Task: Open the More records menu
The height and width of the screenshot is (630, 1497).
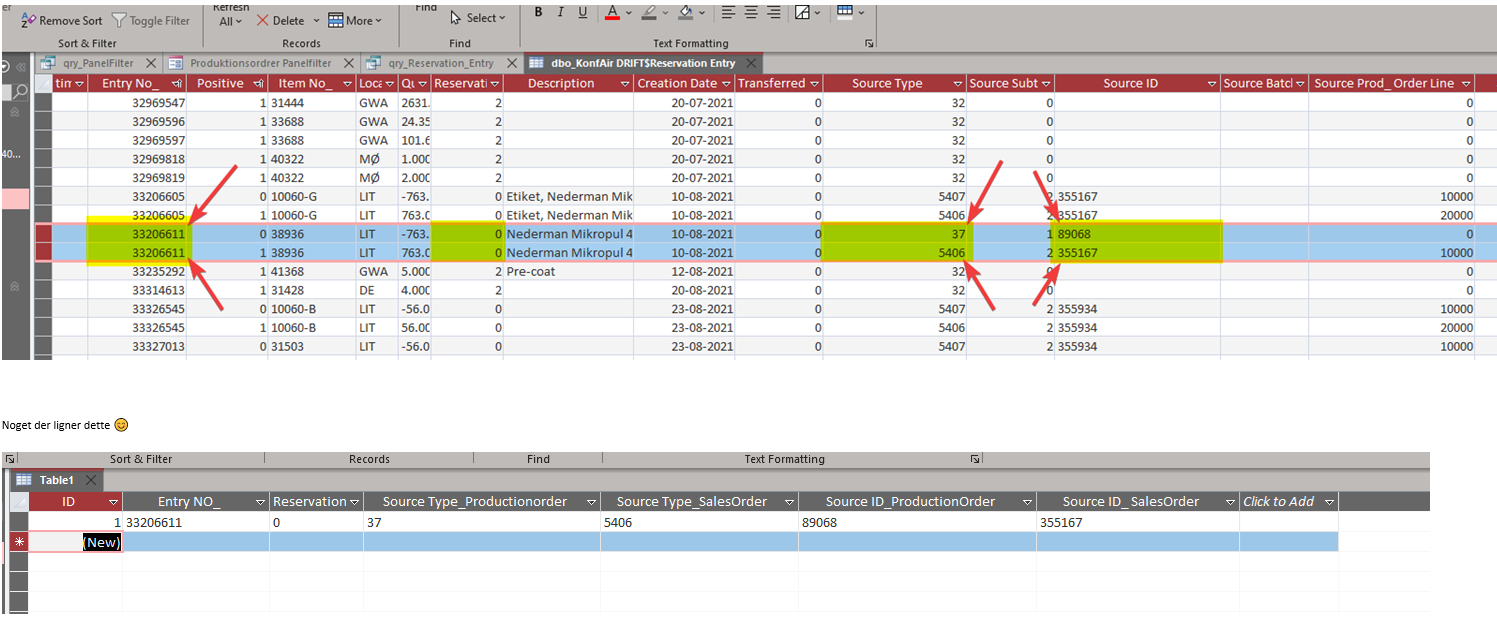Action: click(356, 20)
